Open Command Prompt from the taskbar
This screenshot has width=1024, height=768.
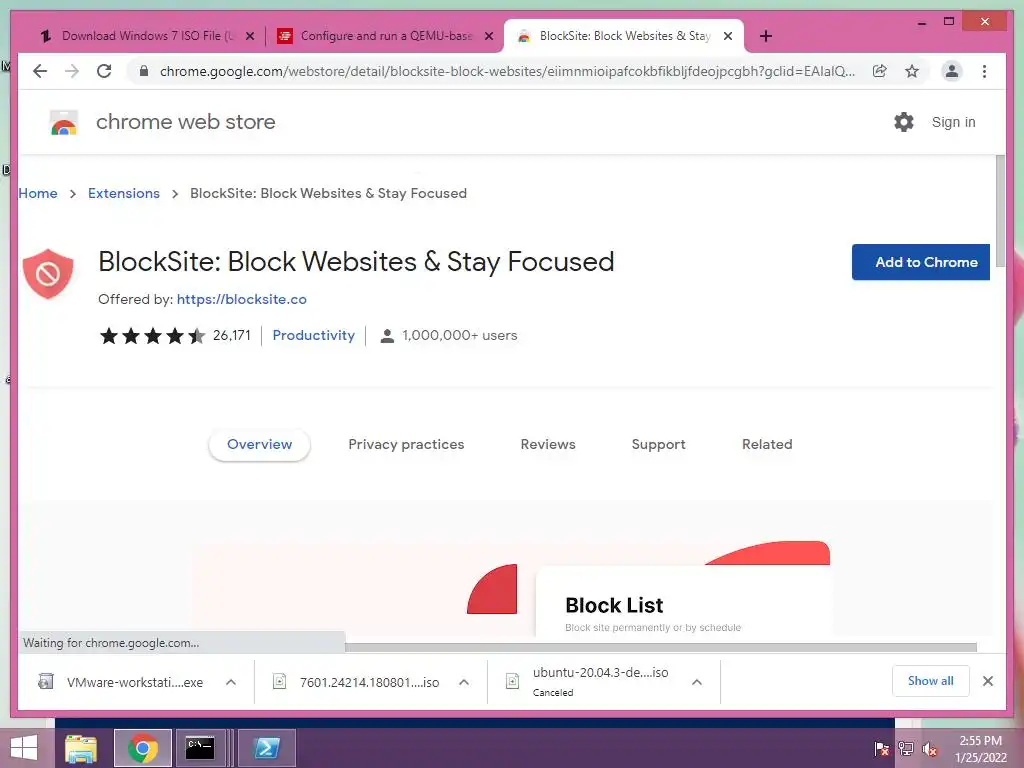[x=200, y=748]
